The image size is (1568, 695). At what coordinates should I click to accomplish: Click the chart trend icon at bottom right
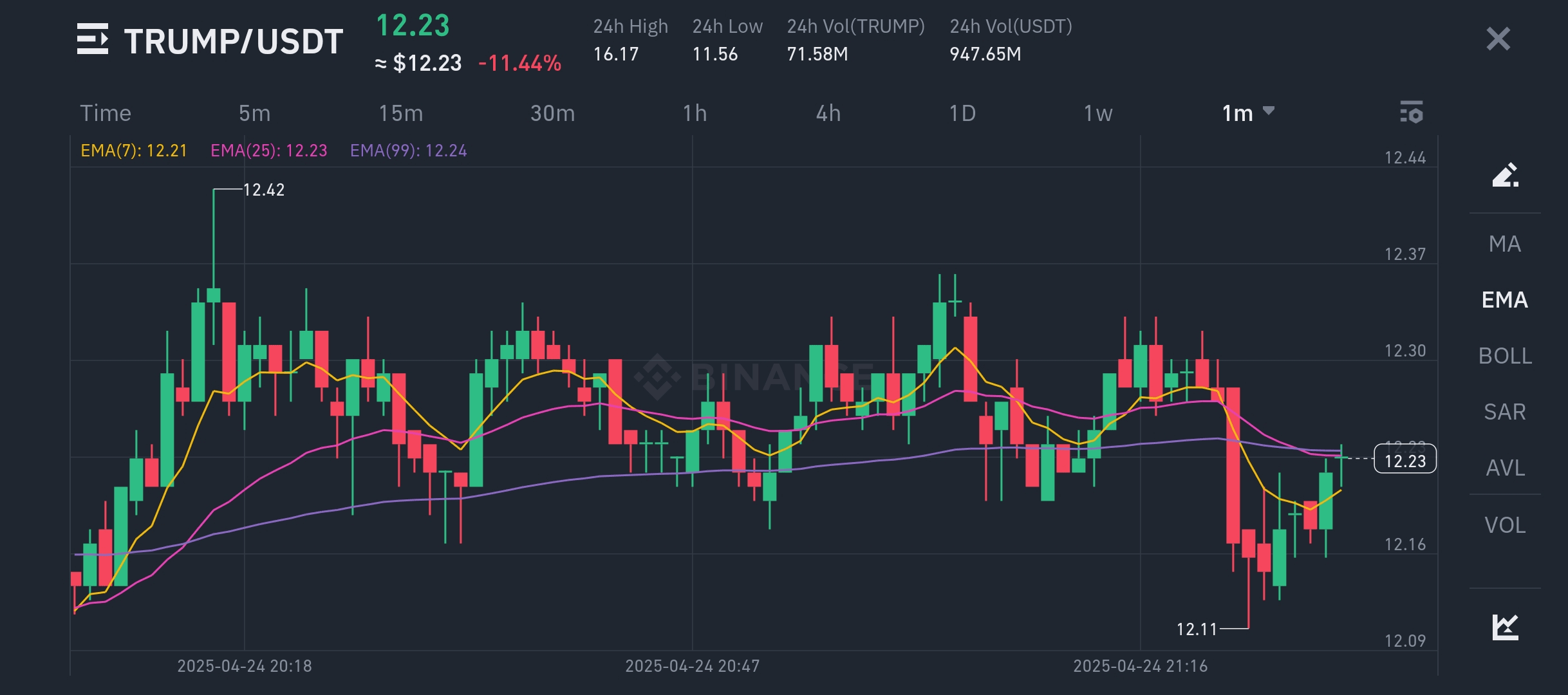[x=1505, y=627]
